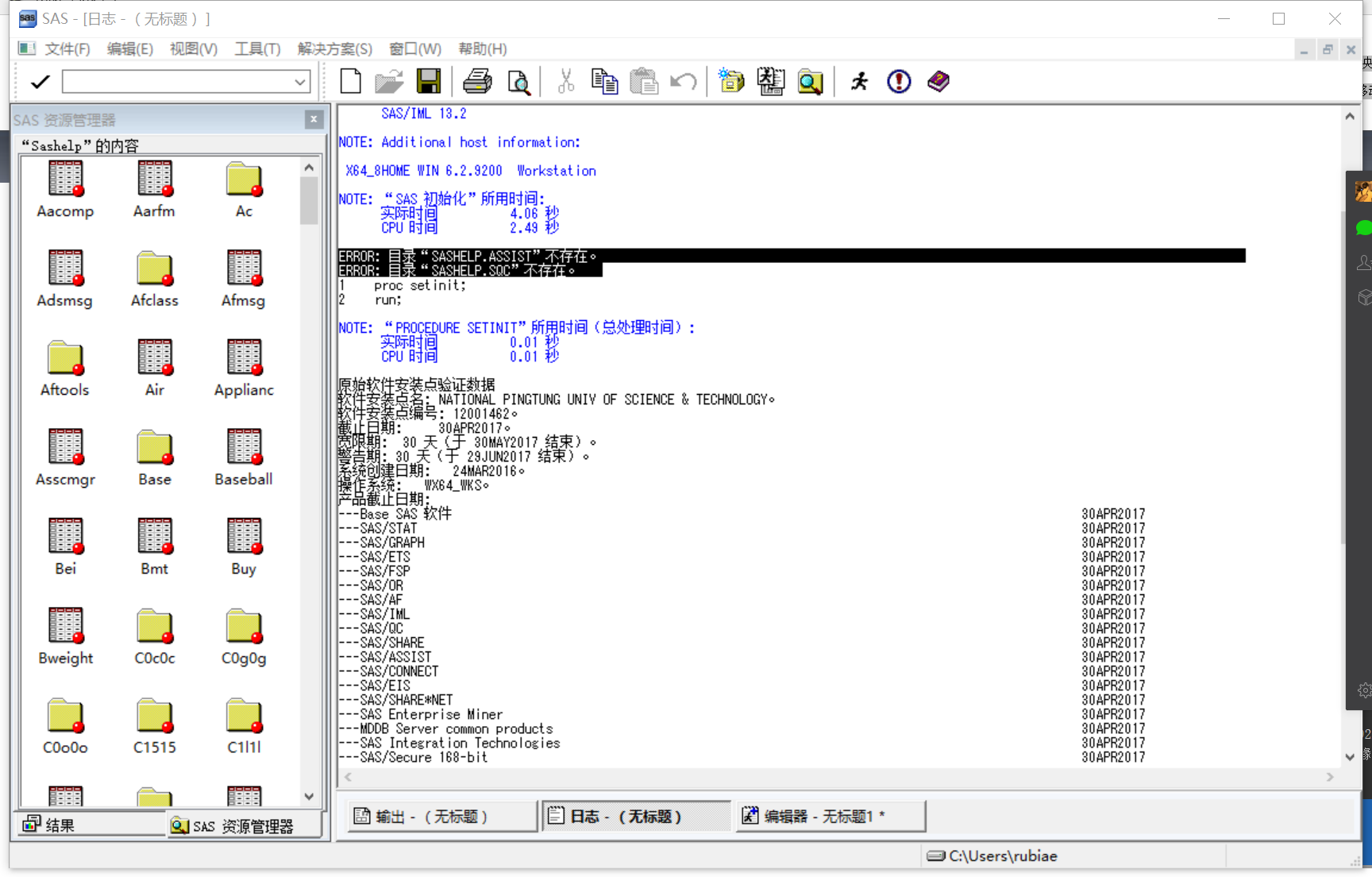1372x877 pixels.
Task: Switch to SAS 资源管理器 panel tab
Action: point(244,826)
